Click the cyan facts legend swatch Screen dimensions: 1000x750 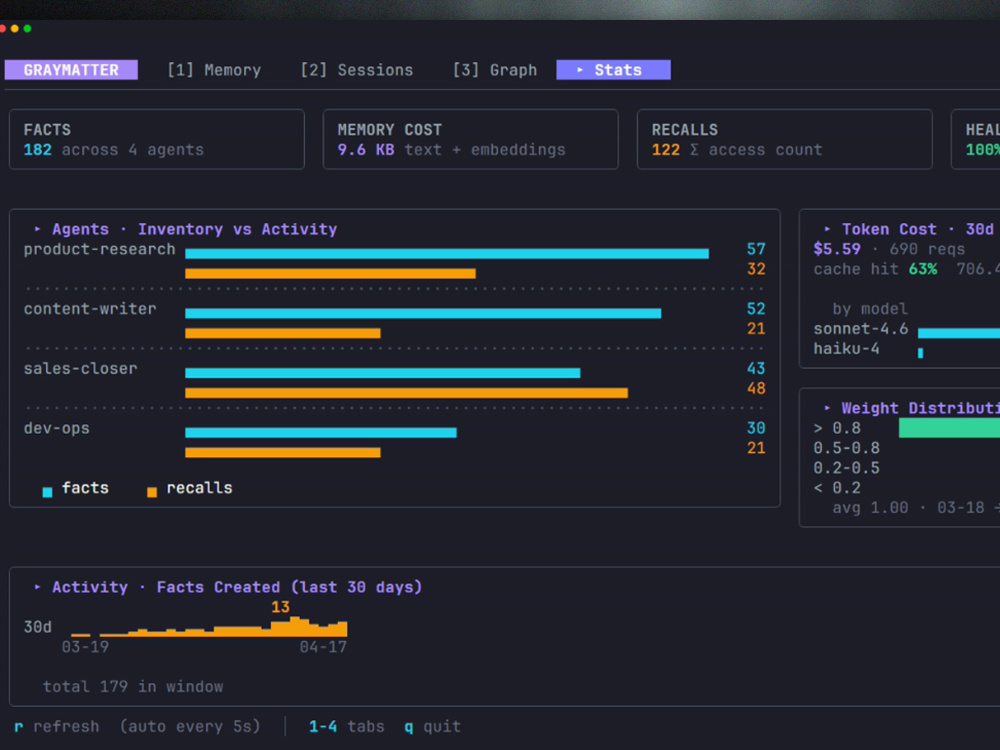(x=47, y=492)
